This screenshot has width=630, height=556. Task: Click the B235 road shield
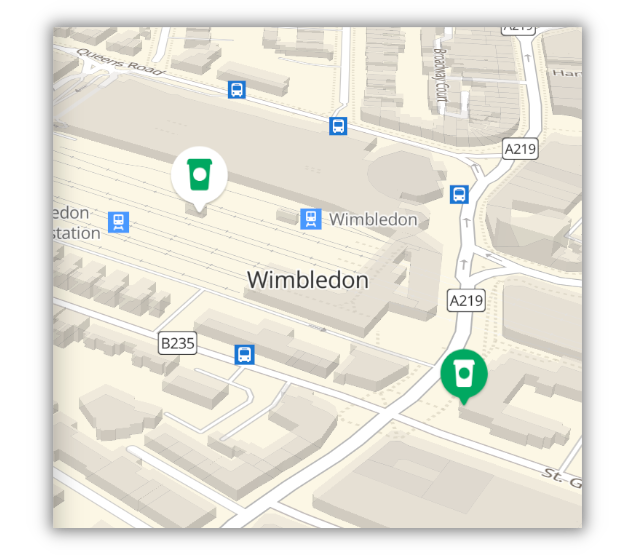[178, 343]
